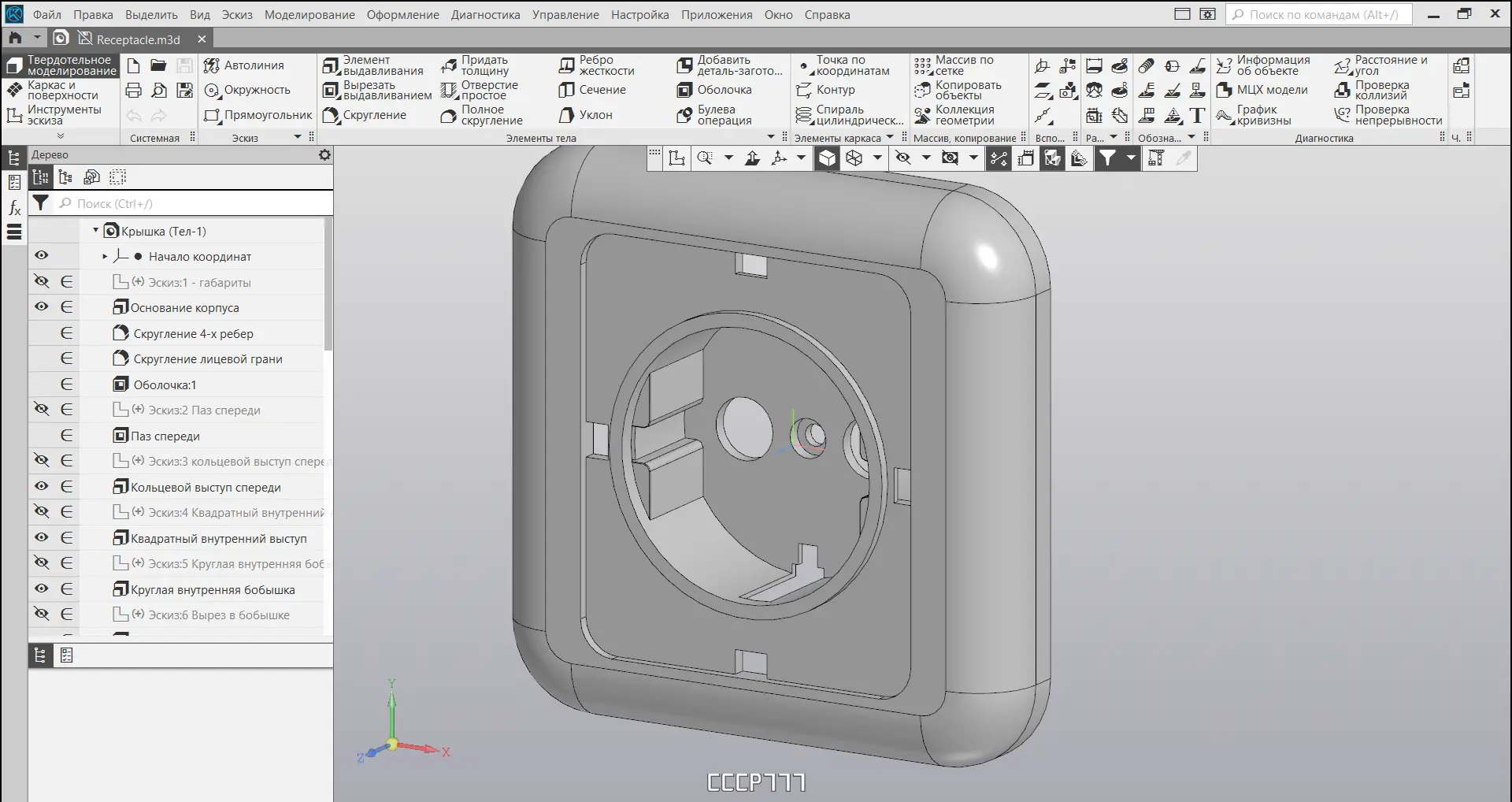Switch to the Receptacle.m3d document tab
1512x802 pixels.
(130, 39)
